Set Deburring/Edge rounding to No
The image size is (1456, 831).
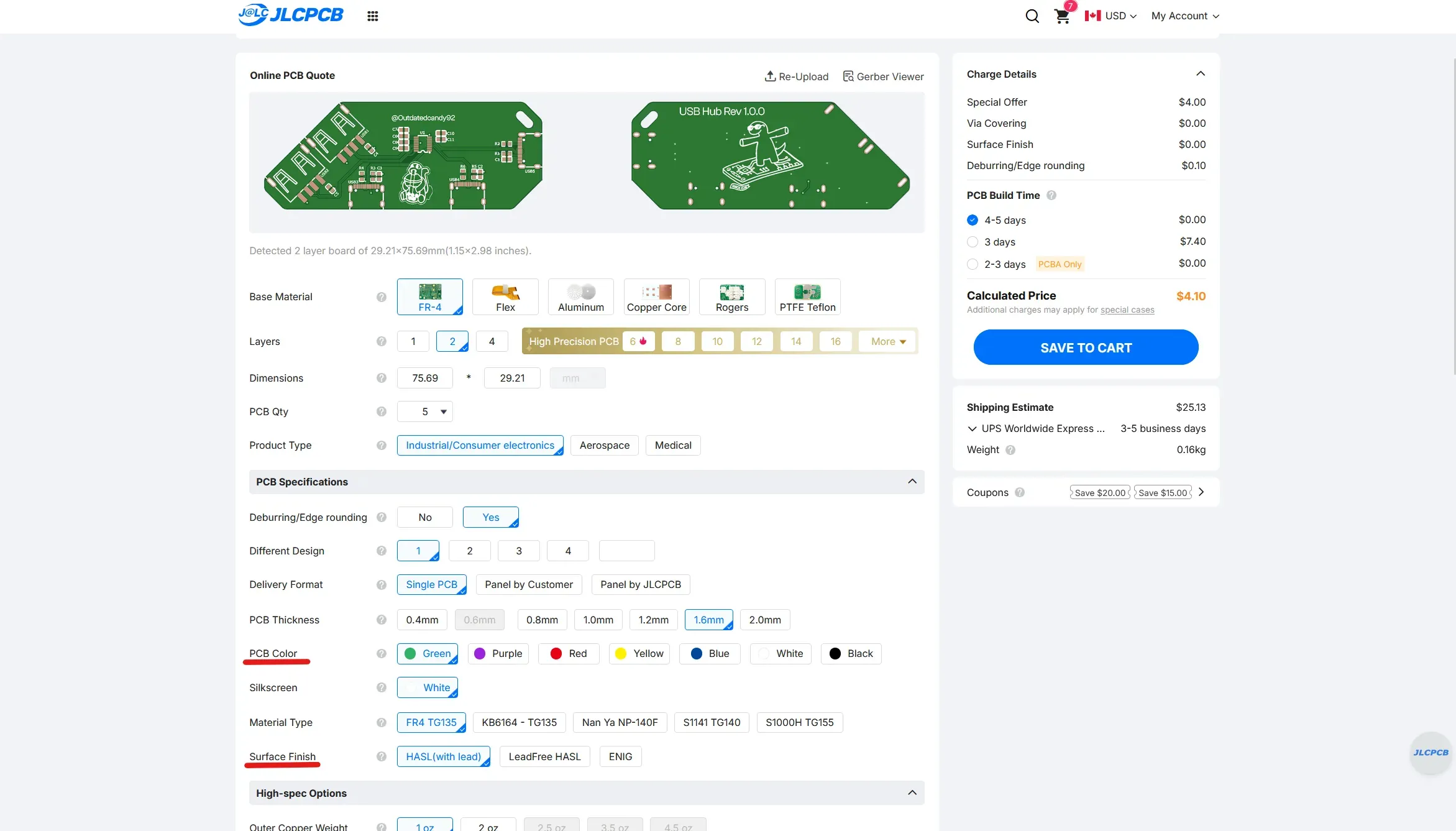coord(424,517)
